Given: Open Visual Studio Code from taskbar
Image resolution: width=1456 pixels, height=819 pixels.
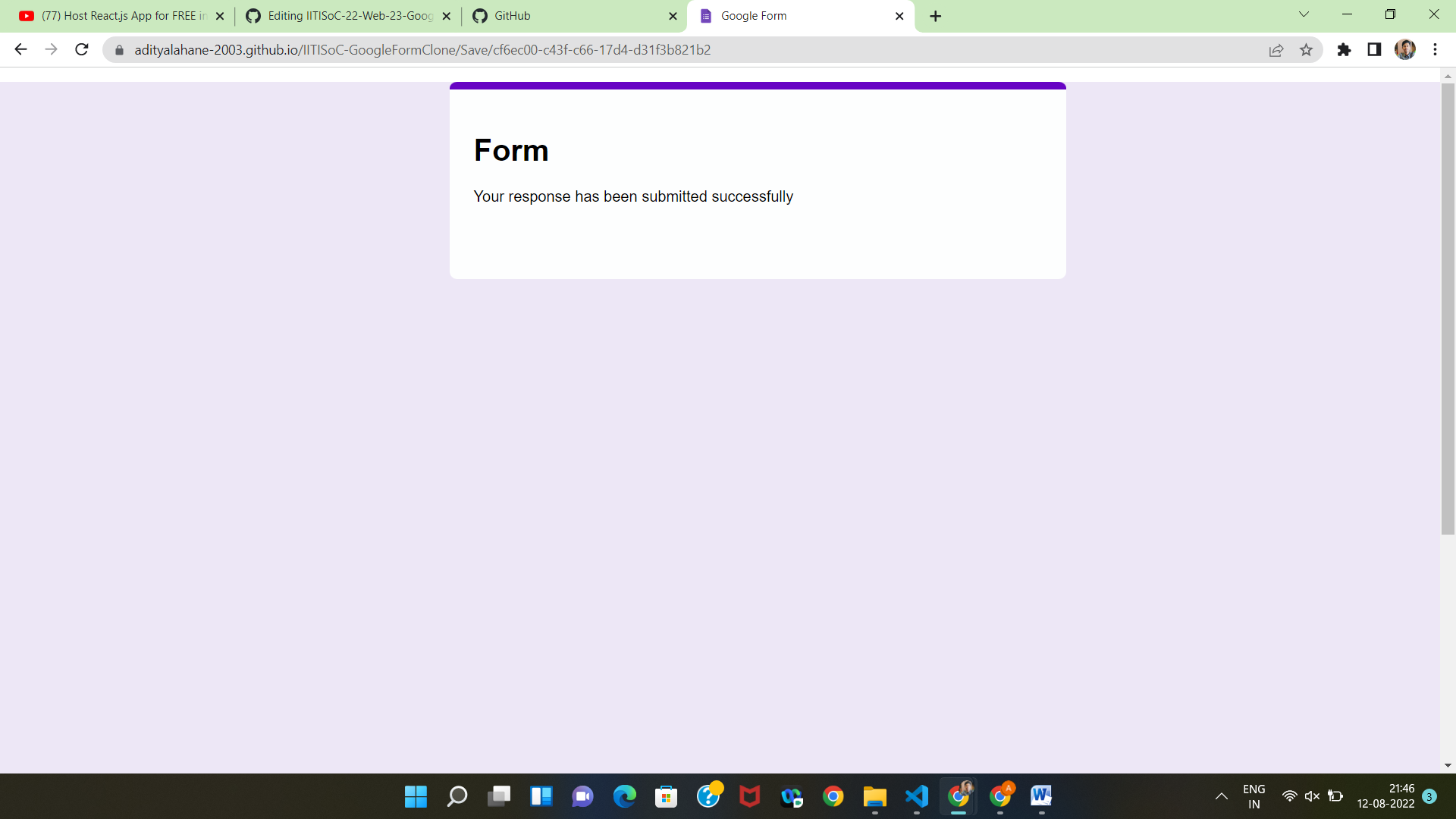Looking at the screenshot, I should pyautogui.click(x=917, y=796).
